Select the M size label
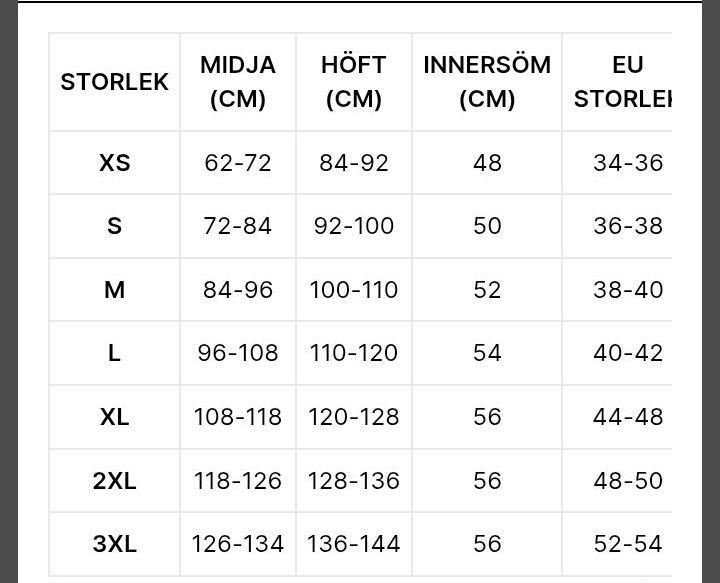Viewport: 720px width, 583px height. (114, 290)
